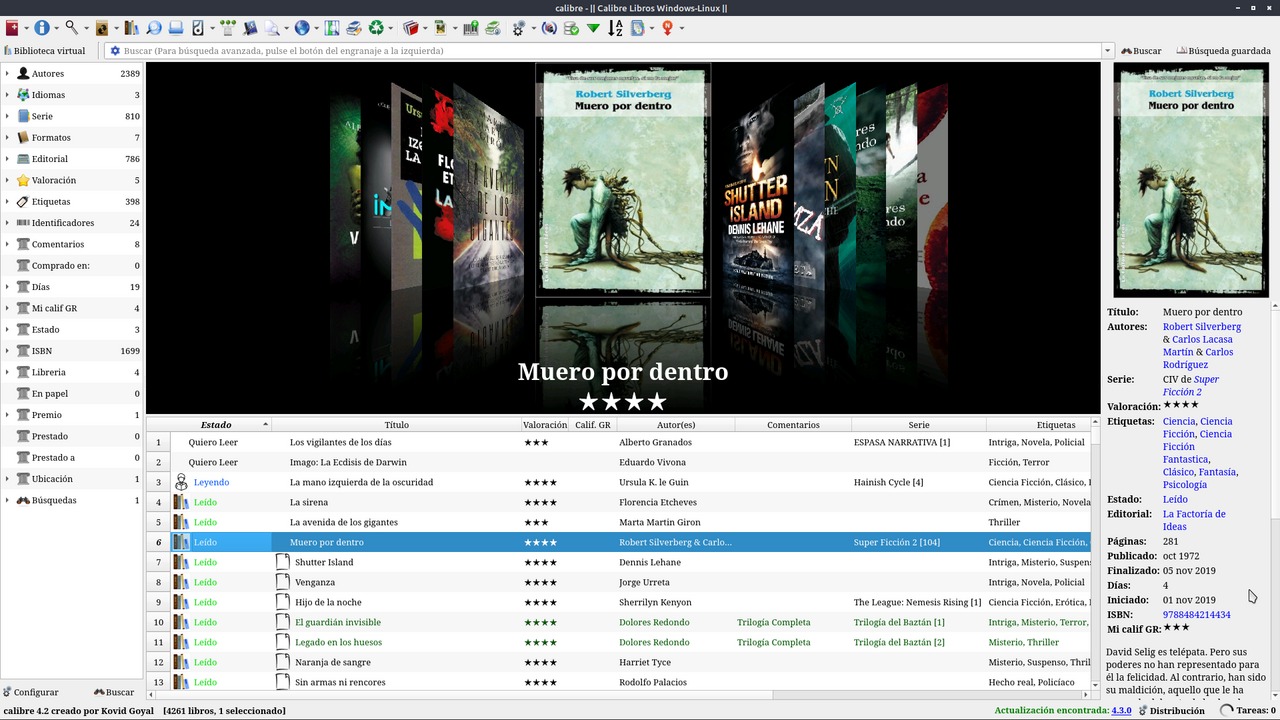Screen dimensions: 1280x720
Task: Open the dropdown arrow beside the Add books icon
Action: point(26,28)
